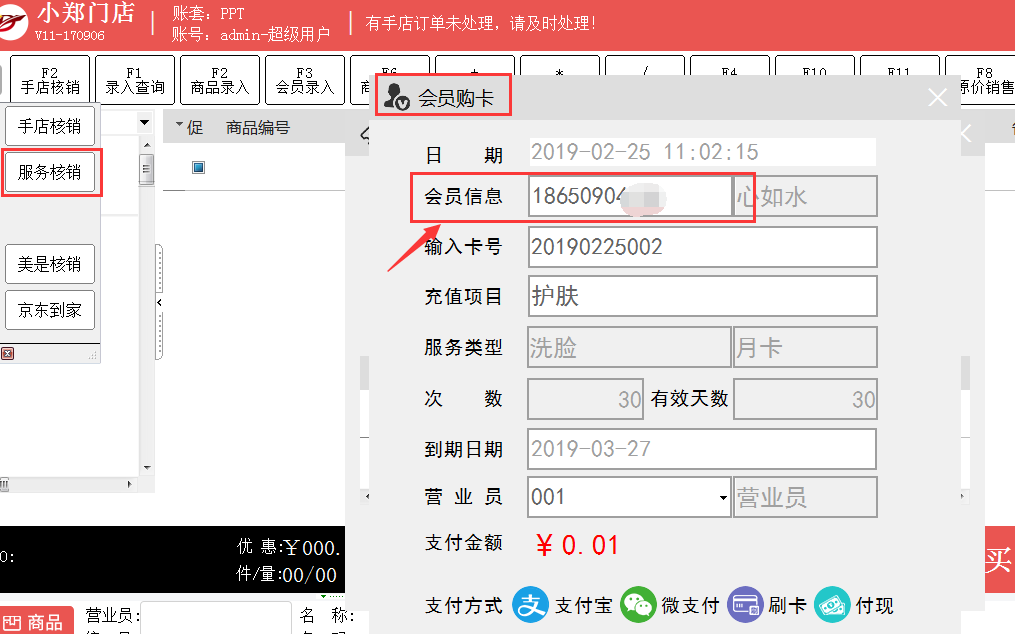This screenshot has height=634, width=1015.
Task: Click the left list scrollbar up arrow
Action: (x=147, y=145)
